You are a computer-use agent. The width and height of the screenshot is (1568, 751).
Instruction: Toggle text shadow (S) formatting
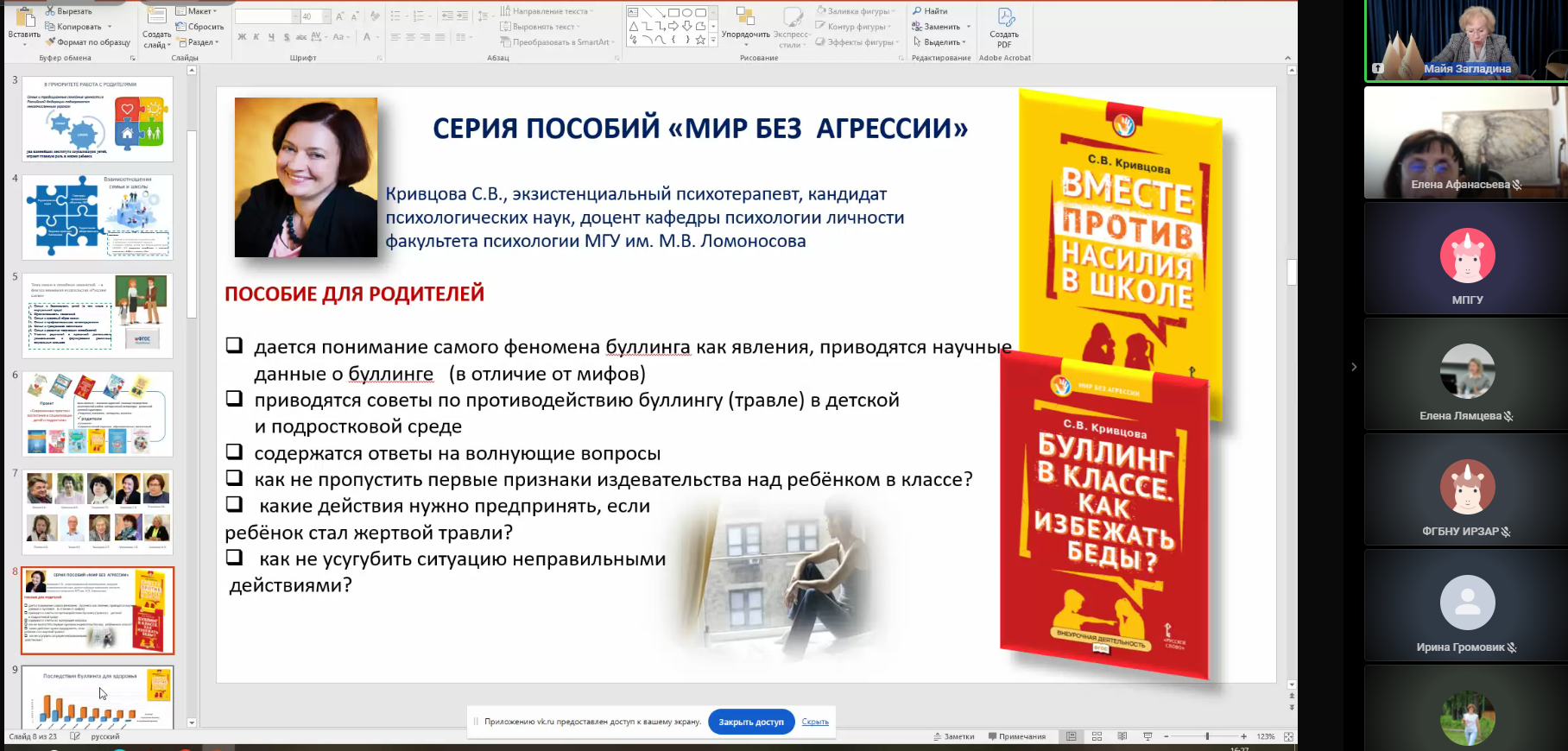click(287, 37)
